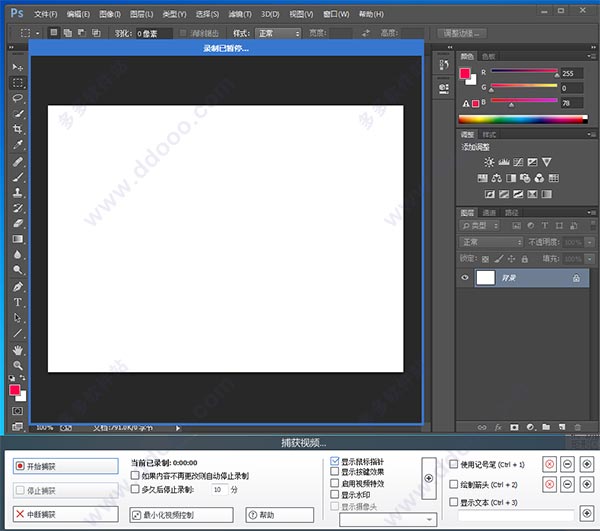Enable 显示按键效果 checkbox

point(334,471)
